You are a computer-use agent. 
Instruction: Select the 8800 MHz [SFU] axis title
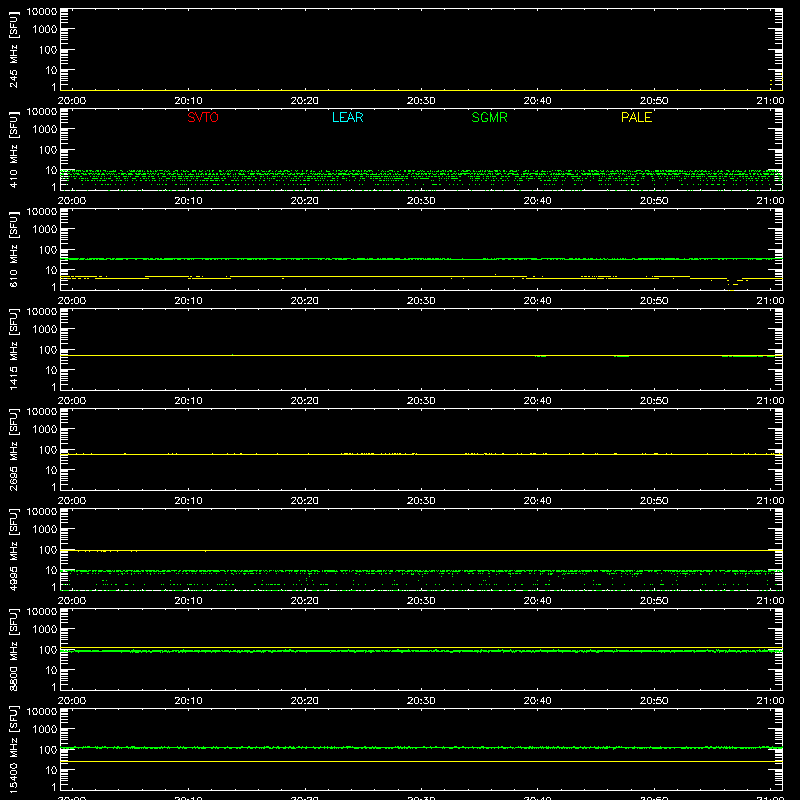point(13,649)
